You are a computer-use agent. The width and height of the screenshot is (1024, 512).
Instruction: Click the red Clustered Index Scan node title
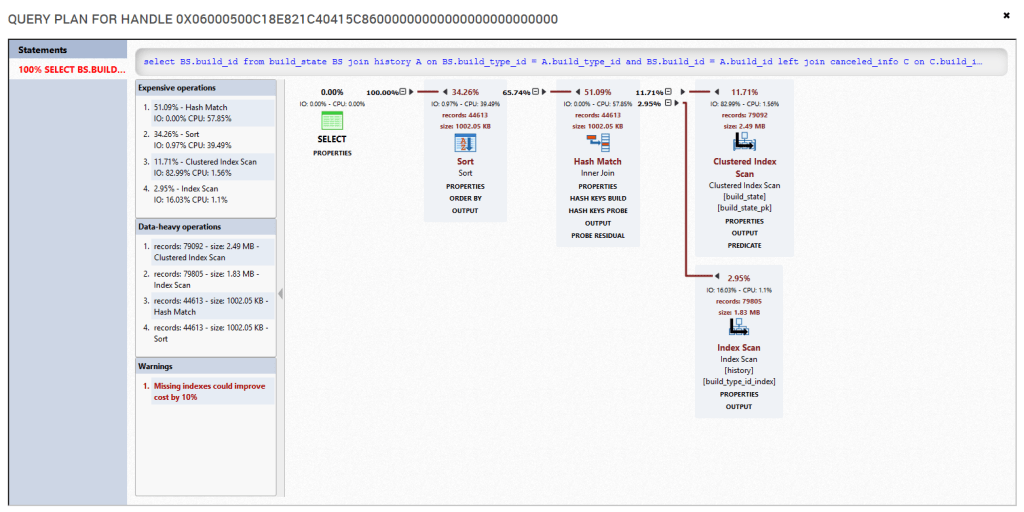tap(744, 167)
